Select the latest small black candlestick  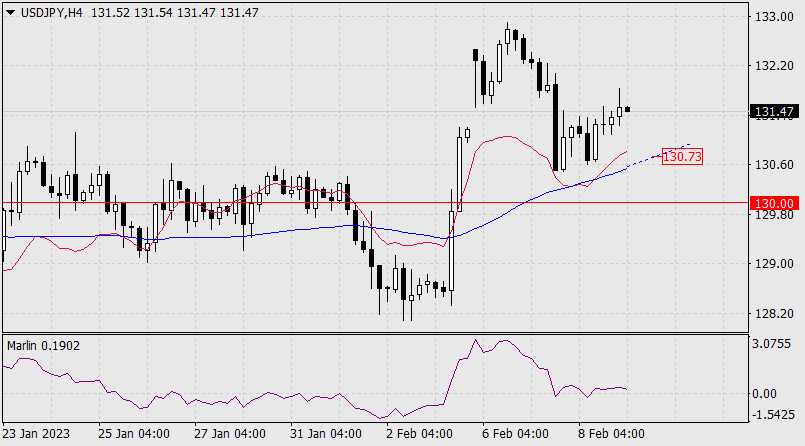pos(627,109)
